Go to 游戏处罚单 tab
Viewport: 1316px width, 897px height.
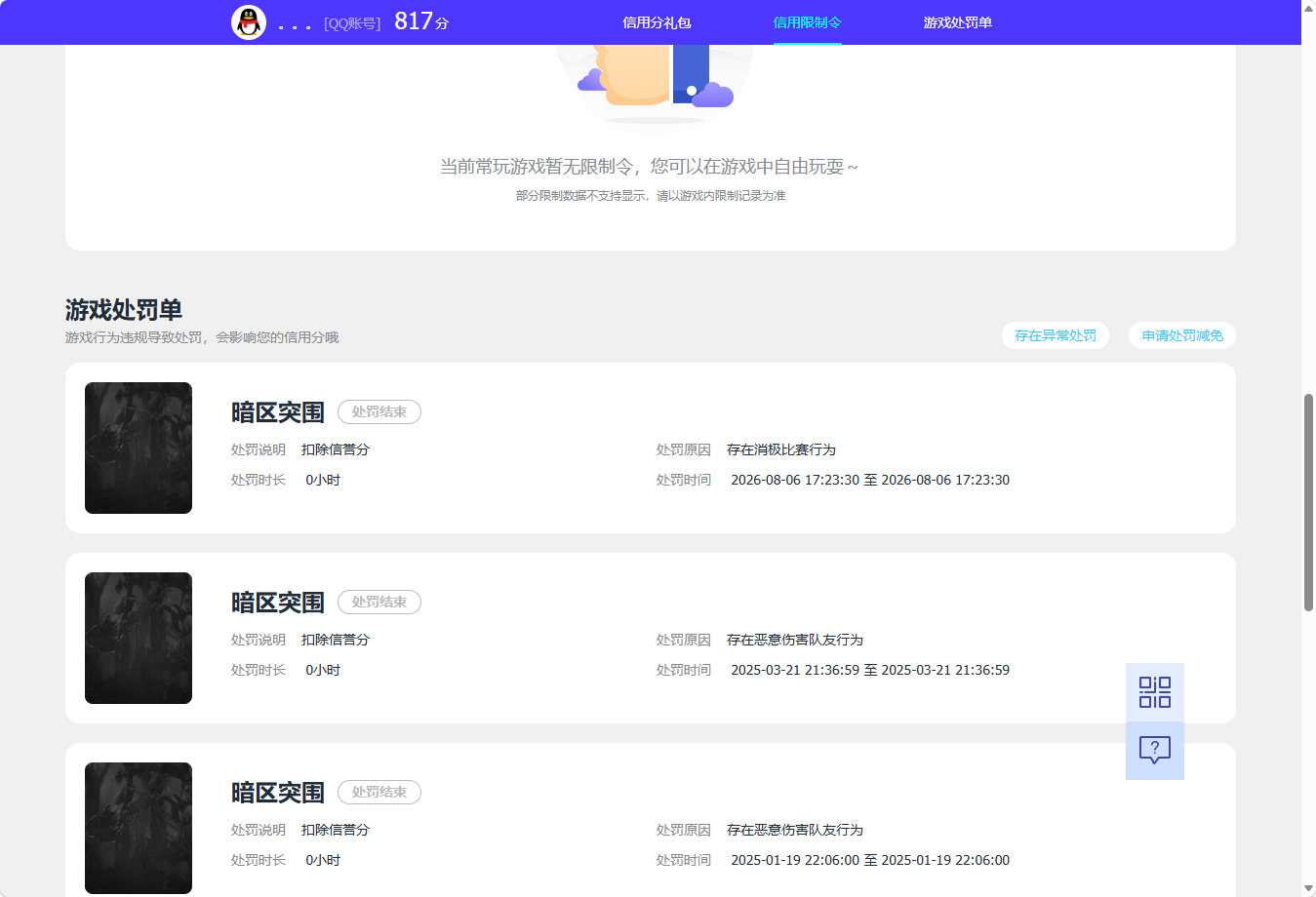pyautogui.click(x=957, y=22)
